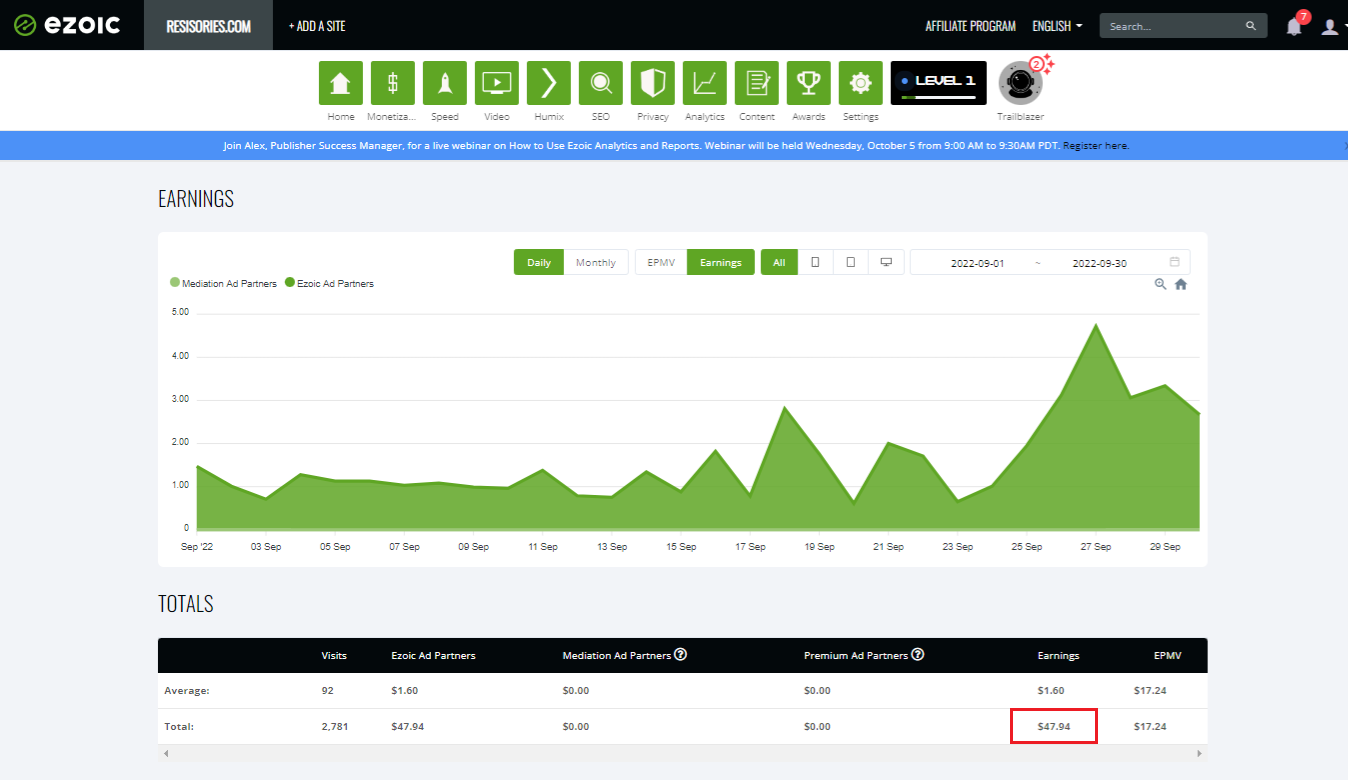Edit start date 2022-09-01
Image resolution: width=1348 pixels, height=780 pixels.
click(x=977, y=263)
